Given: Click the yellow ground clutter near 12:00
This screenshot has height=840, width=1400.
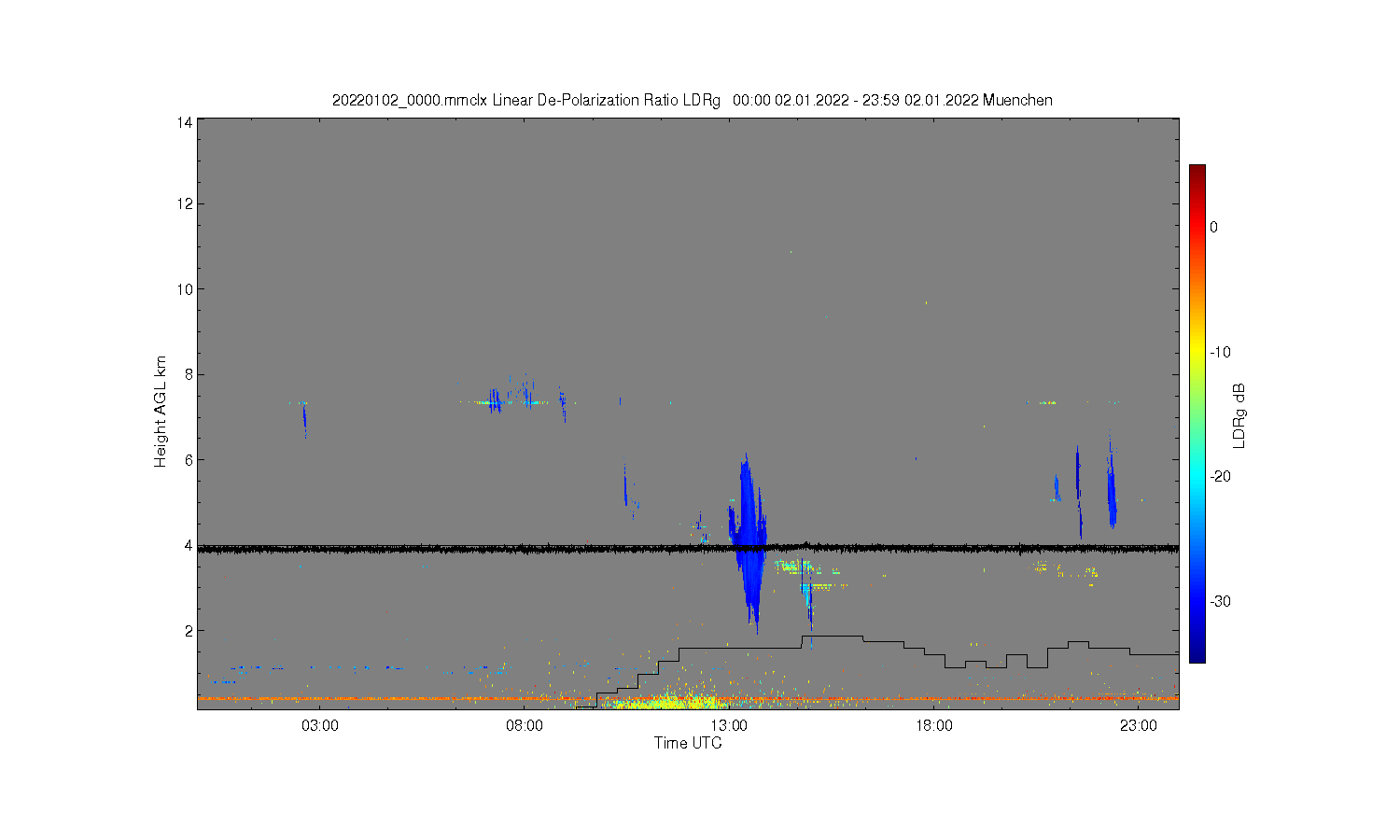Looking at the screenshot, I should (667, 701).
